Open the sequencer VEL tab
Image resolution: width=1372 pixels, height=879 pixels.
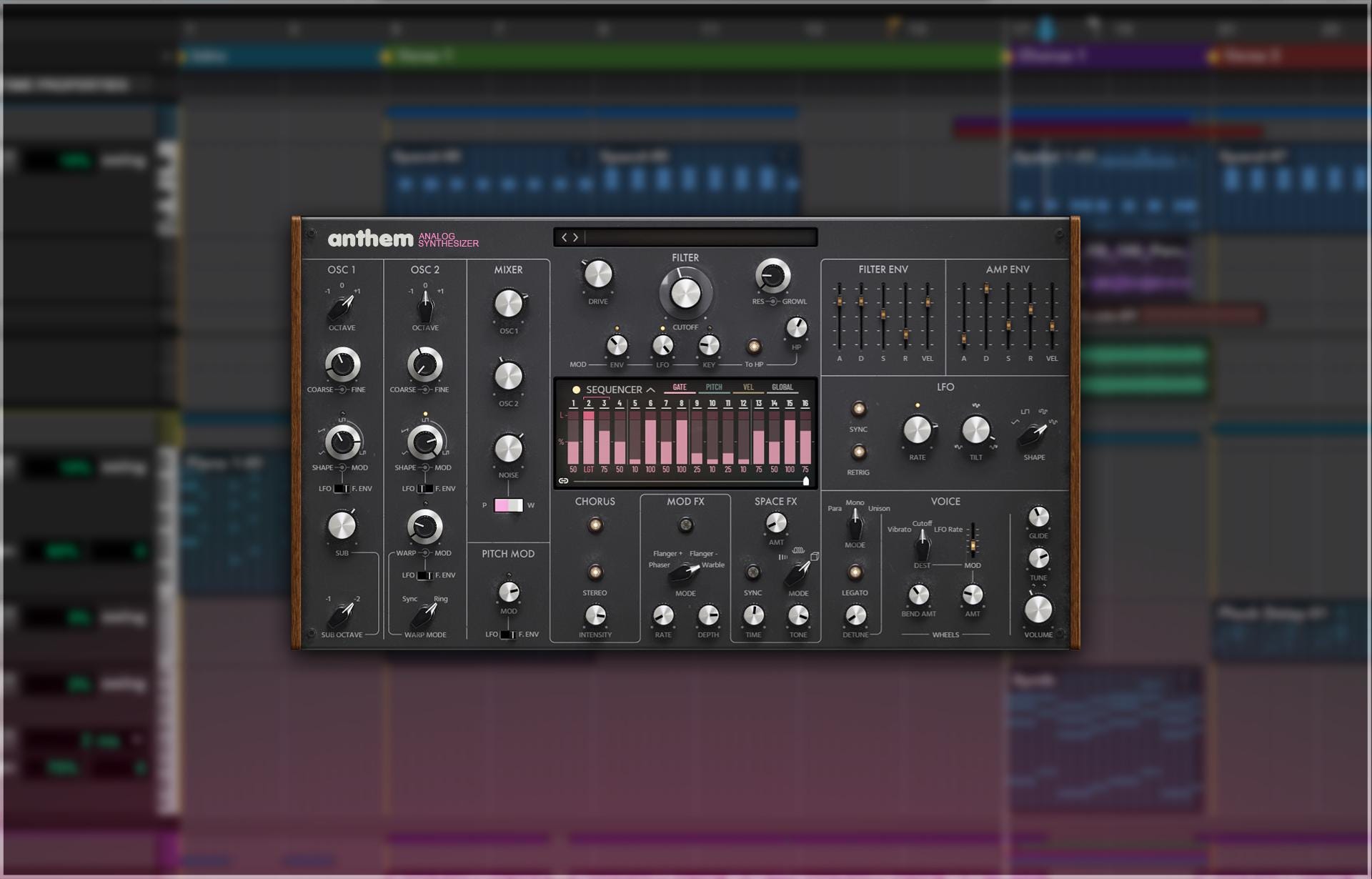748,388
